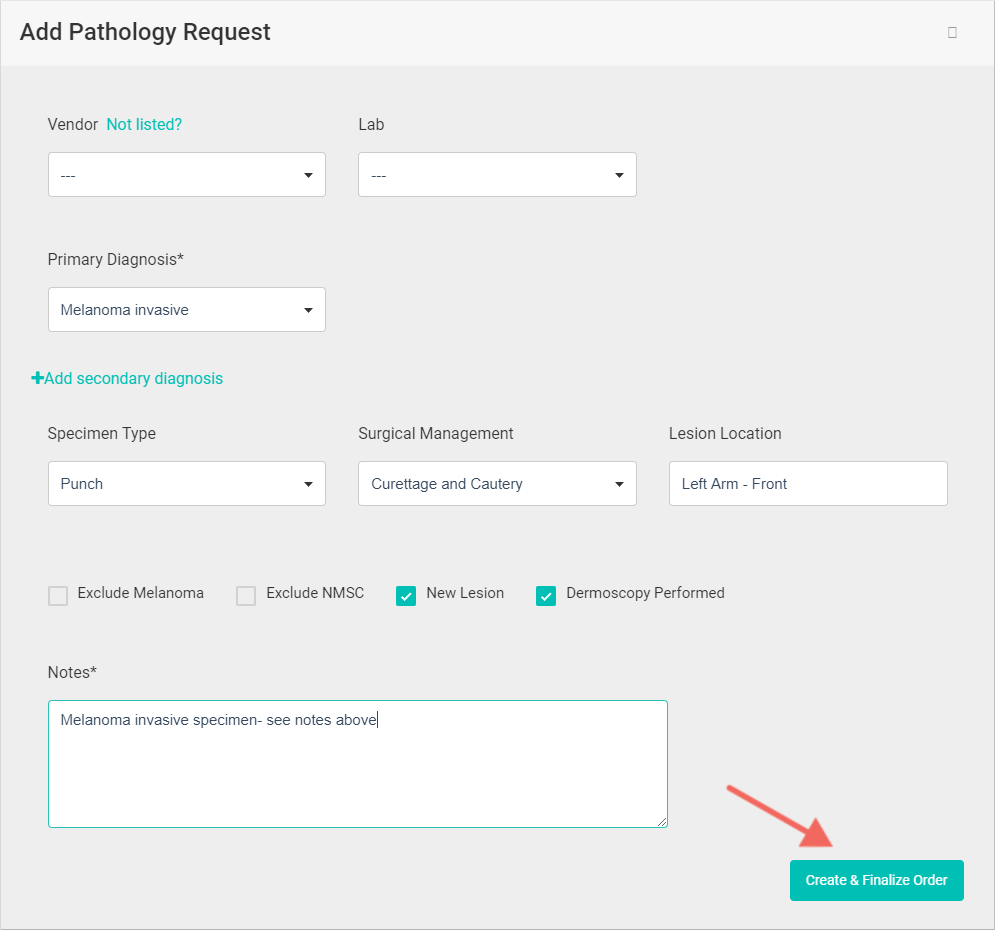Grab the Notes box resize handle

click(x=662, y=822)
